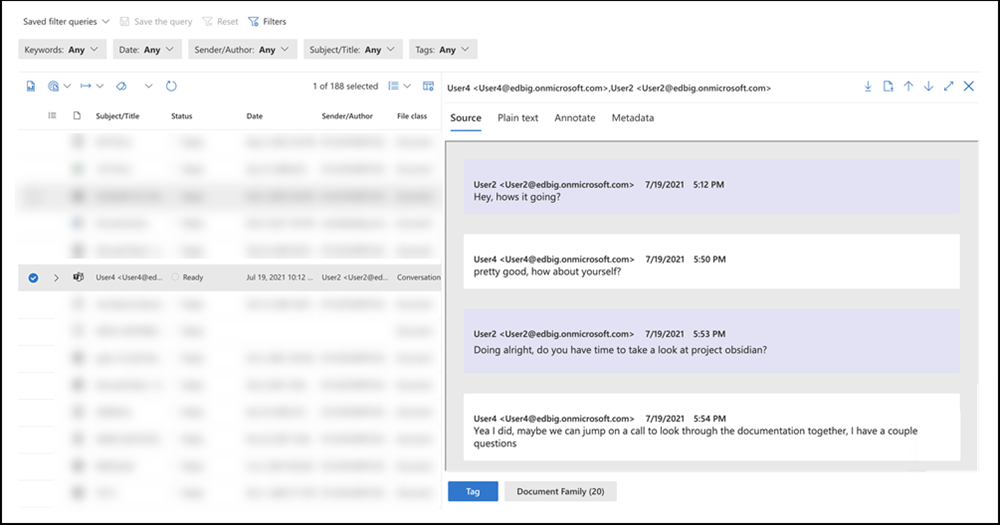Open the Tags filter dropdown
Viewport: 1000px width, 525px height.
pyautogui.click(x=442, y=49)
